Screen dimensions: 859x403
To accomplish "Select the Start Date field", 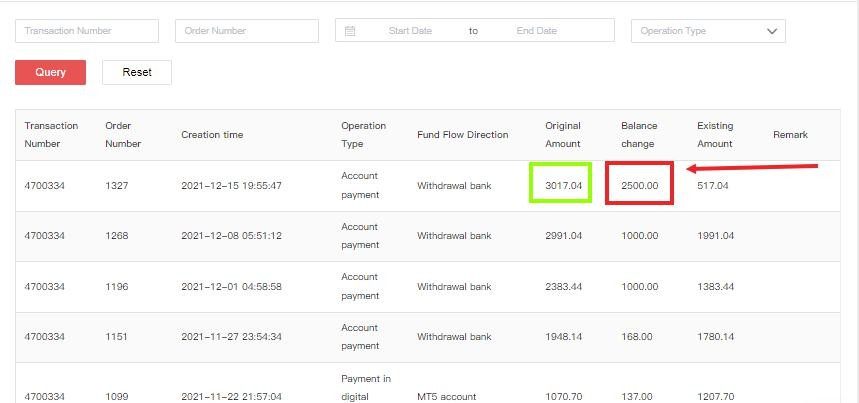I will point(410,31).
